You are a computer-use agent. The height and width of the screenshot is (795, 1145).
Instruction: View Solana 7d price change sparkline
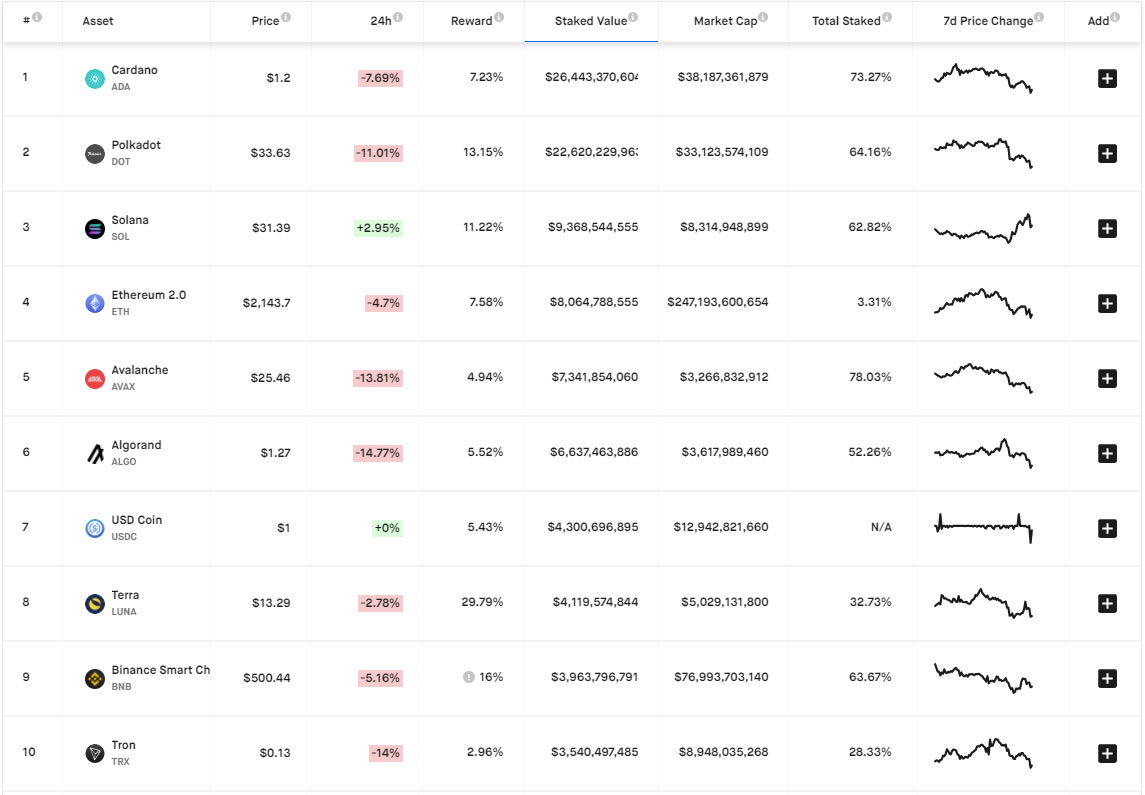tap(983, 228)
